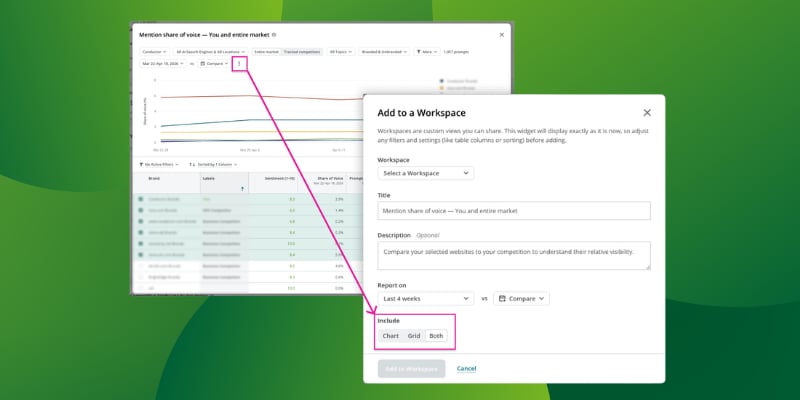This screenshot has width=800, height=400.
Task: Click the Description text area
Action: coord(514,256)
